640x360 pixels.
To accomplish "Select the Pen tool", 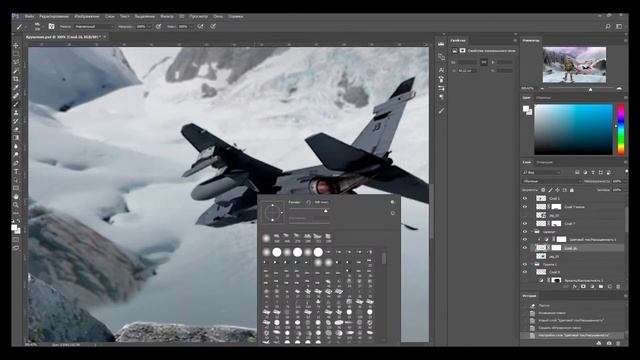I will pyautogui.click(x=16, y=163).
